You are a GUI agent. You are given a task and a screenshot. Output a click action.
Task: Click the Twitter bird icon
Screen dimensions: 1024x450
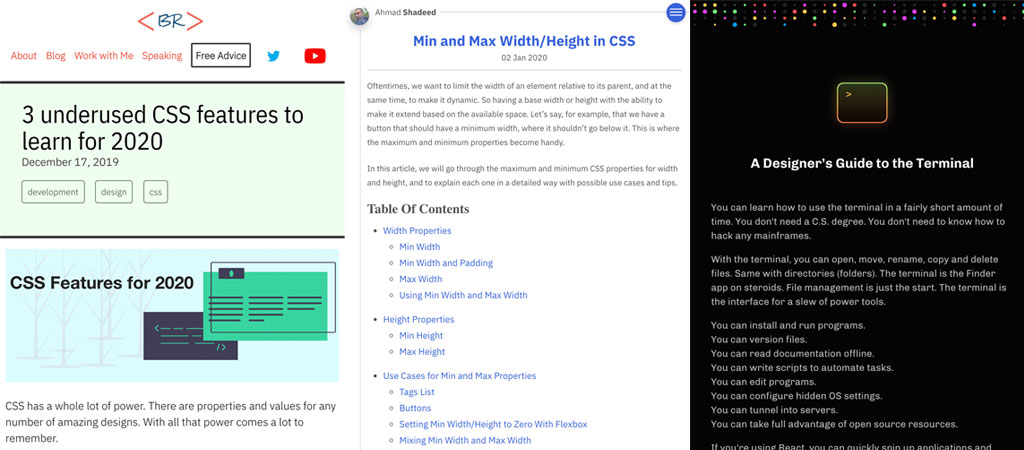[x=273, y=56]
